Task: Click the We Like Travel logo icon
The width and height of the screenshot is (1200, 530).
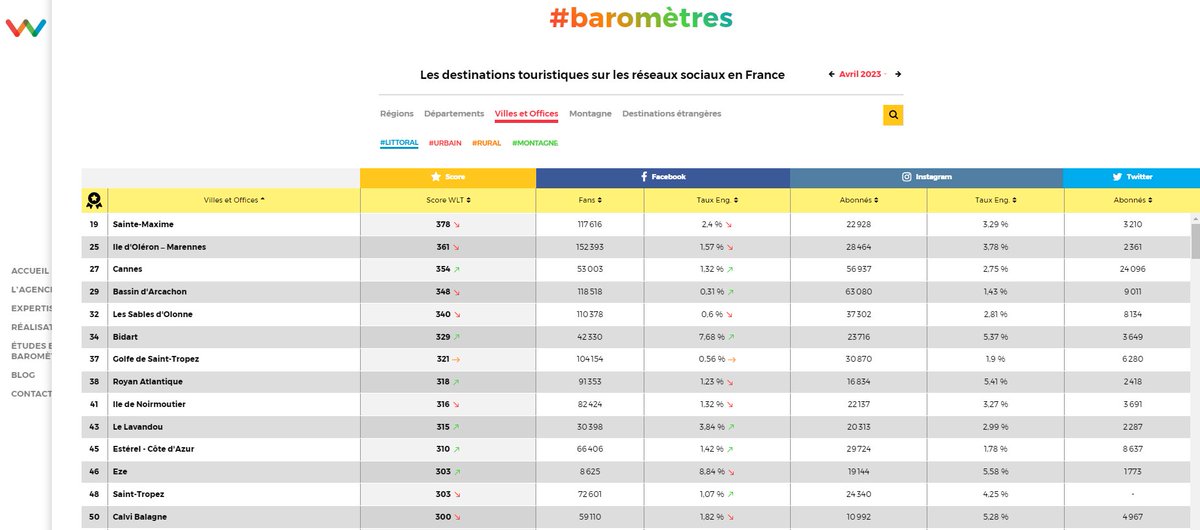Action: click(x=25, y=28)
